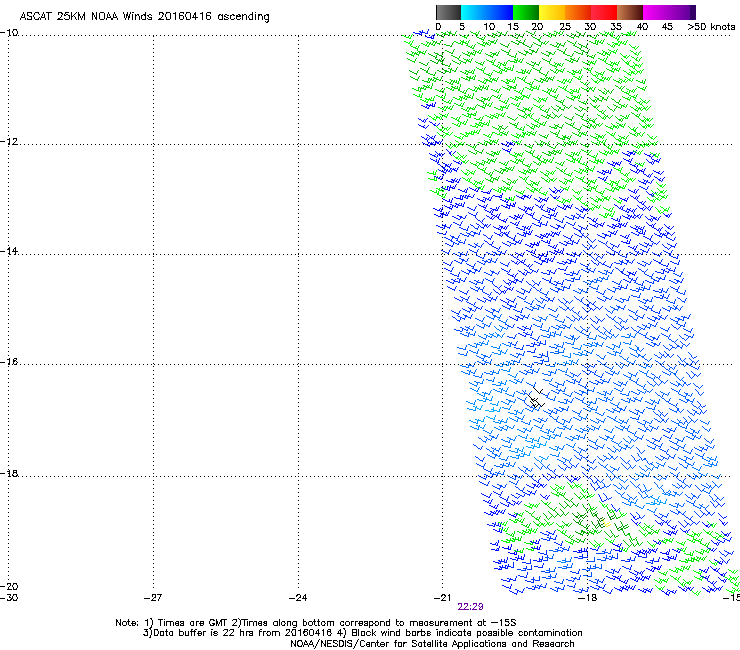Image resolution: width=740 pixels, height=650 pixels.
Task: Click the NOAA/NESDIS Center credit line
Action: pyautogui.click(x=432, y=644)
